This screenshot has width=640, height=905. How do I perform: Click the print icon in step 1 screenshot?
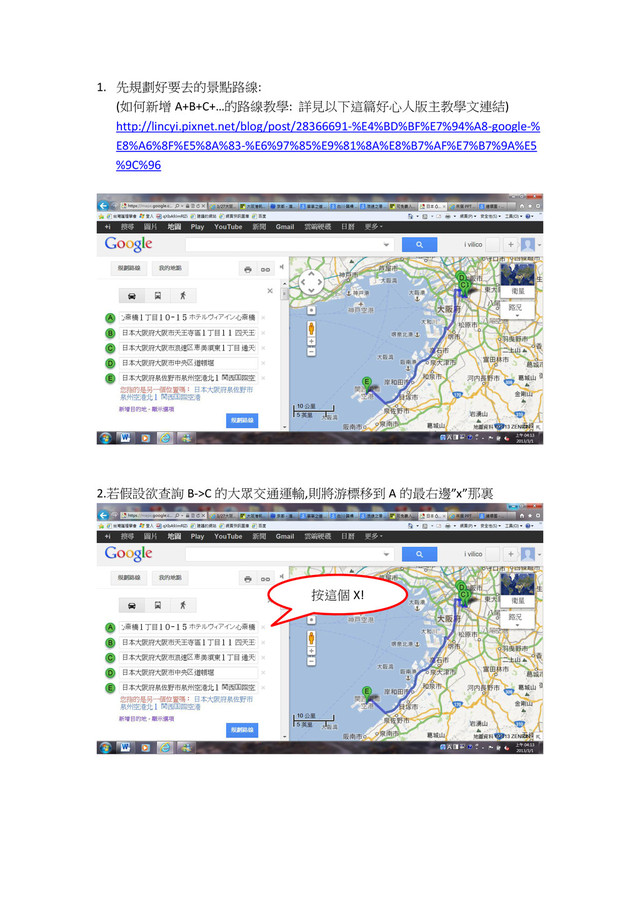(248, 270)
